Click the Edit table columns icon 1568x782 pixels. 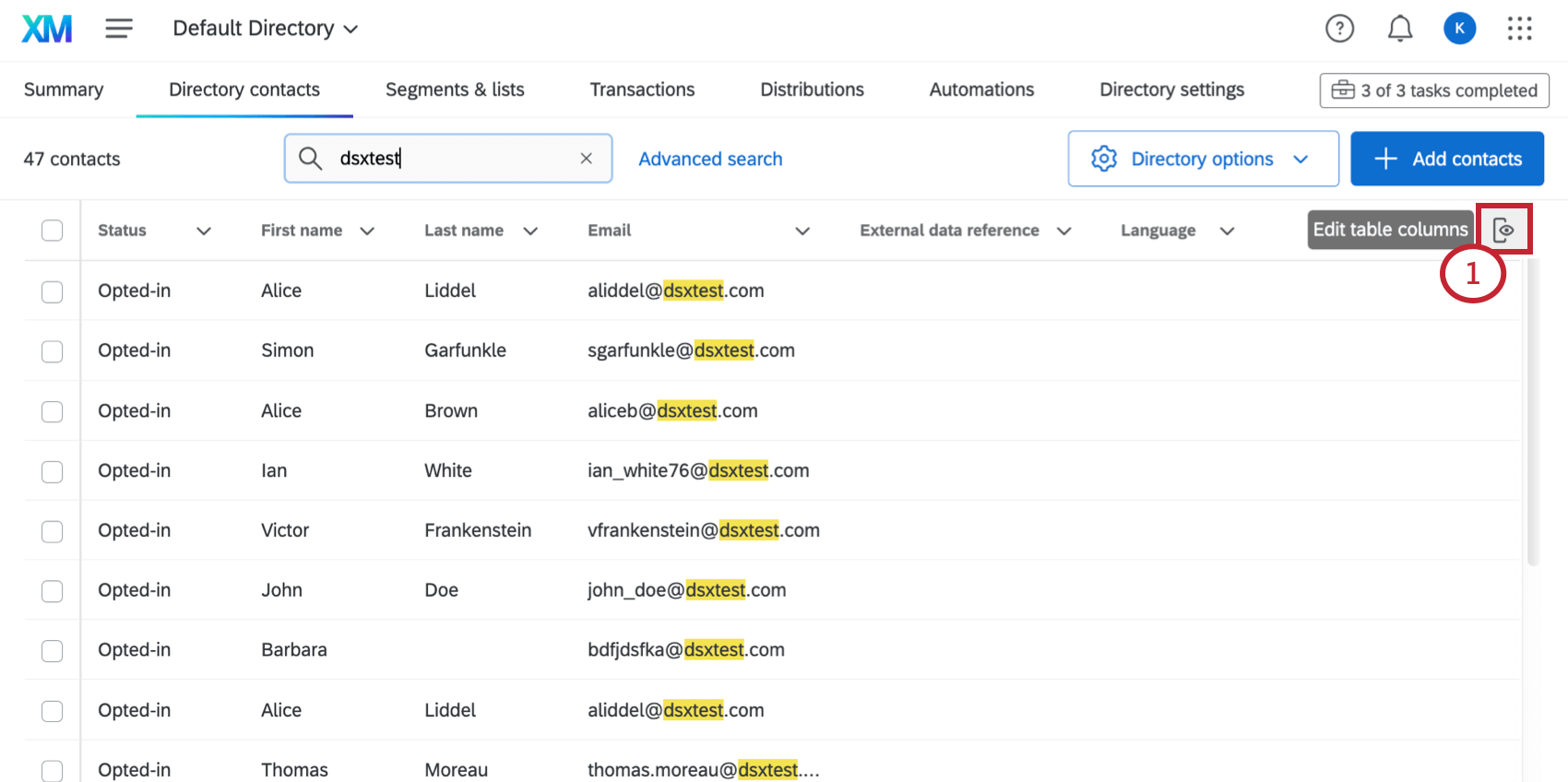click(1503, 230)
